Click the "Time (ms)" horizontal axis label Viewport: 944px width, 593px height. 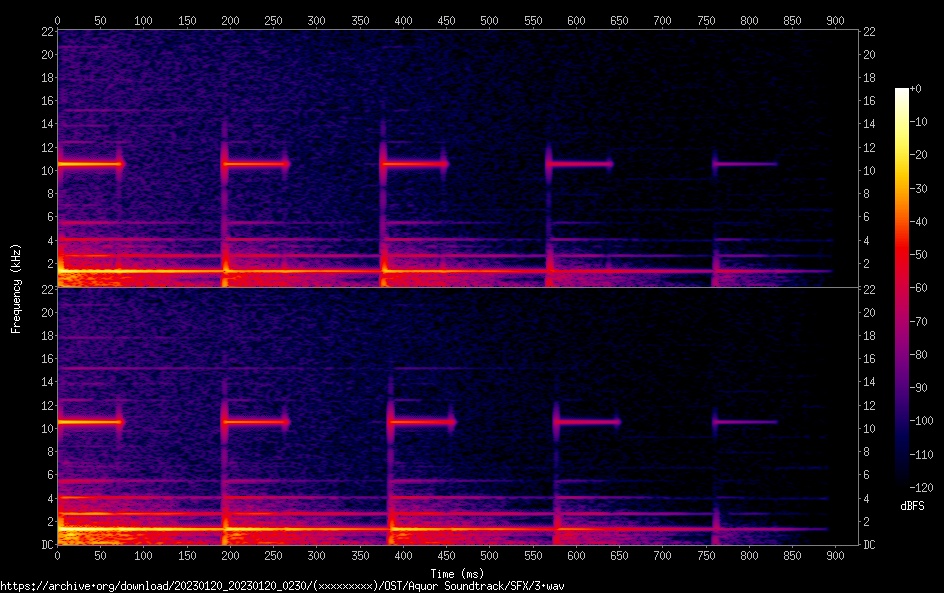pos(458,573)
